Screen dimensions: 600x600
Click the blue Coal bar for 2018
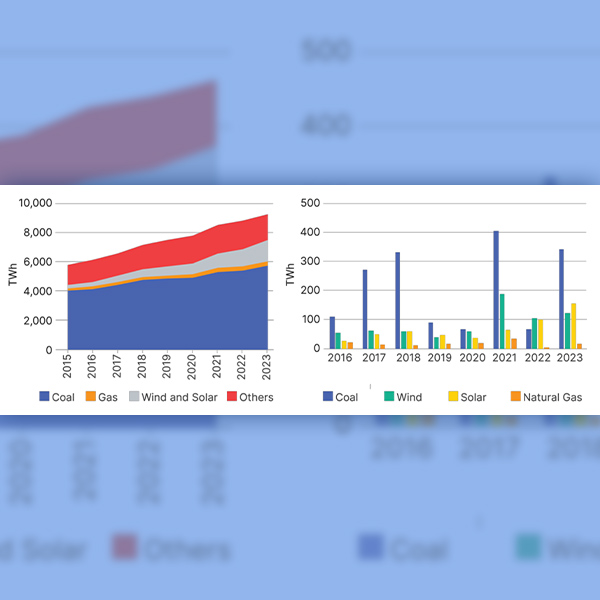pyautogui.click(x=398, y=300)
